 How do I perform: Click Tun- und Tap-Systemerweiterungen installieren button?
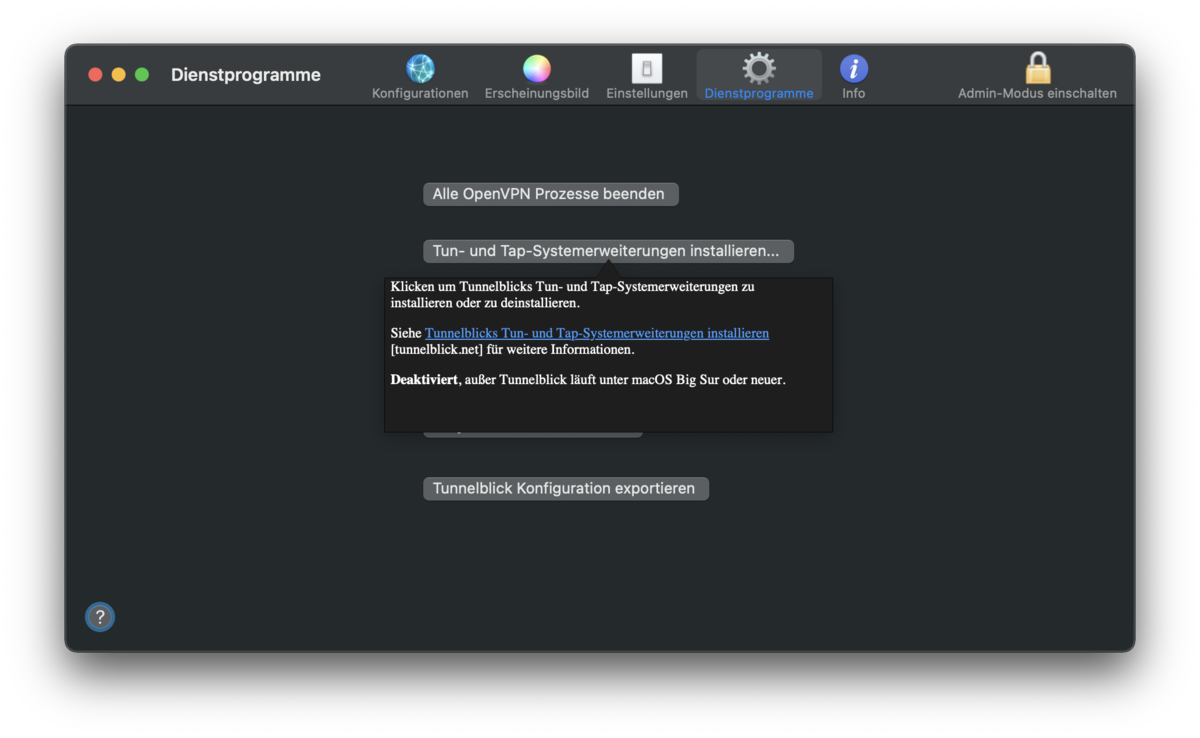[x=607, y=251]
